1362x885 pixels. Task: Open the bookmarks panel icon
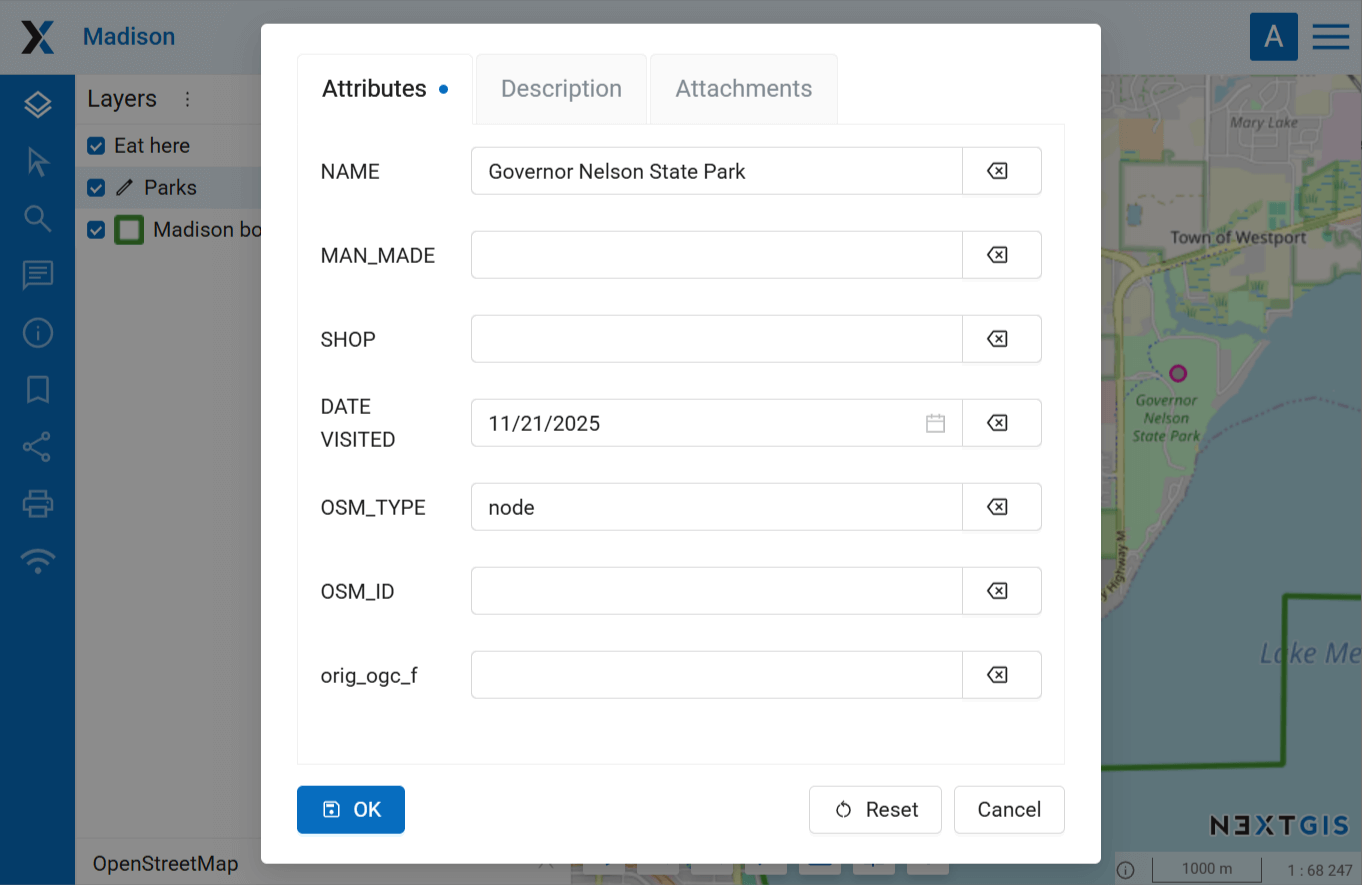point(37,389)
